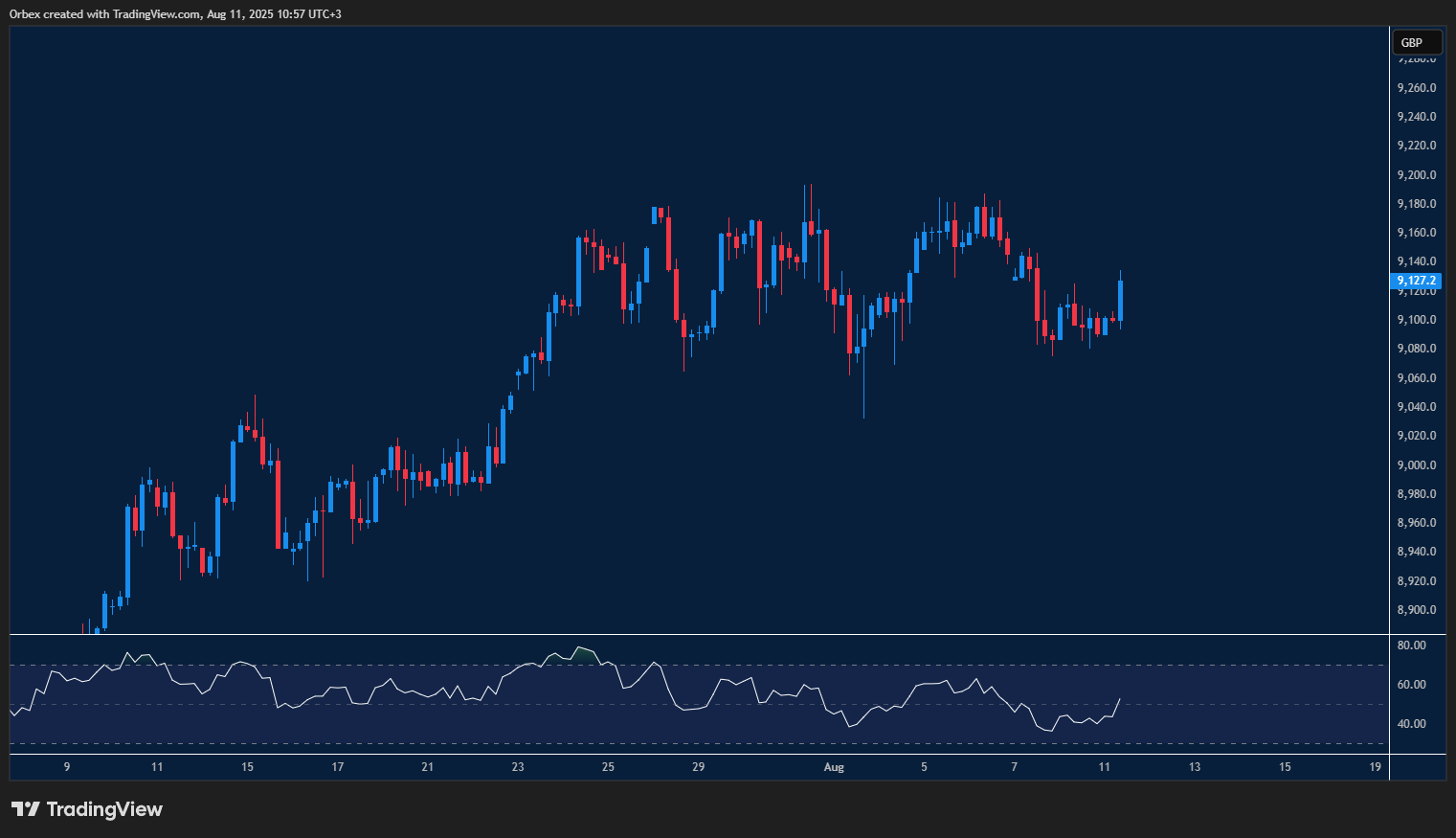Click the 9,240.0 price axis label
The width and height of the screenshot is (1456, 838).
pos(1417,117)
